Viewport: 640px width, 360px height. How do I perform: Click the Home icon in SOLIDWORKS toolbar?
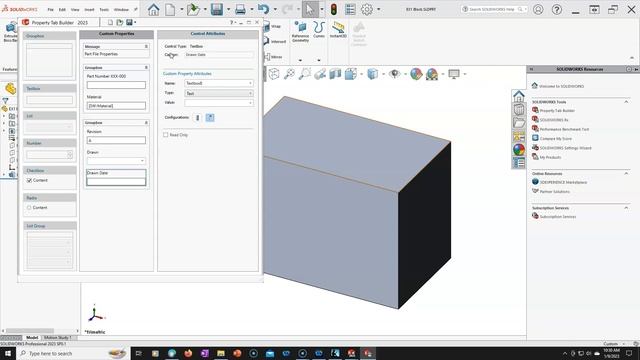(153, 9)
